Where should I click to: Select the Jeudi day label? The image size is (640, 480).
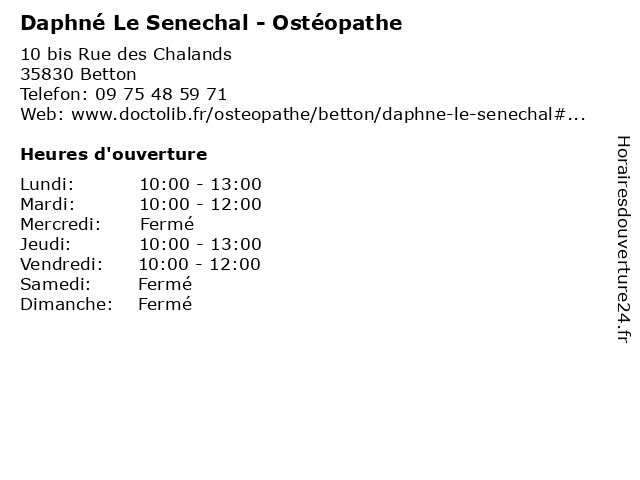46,244
